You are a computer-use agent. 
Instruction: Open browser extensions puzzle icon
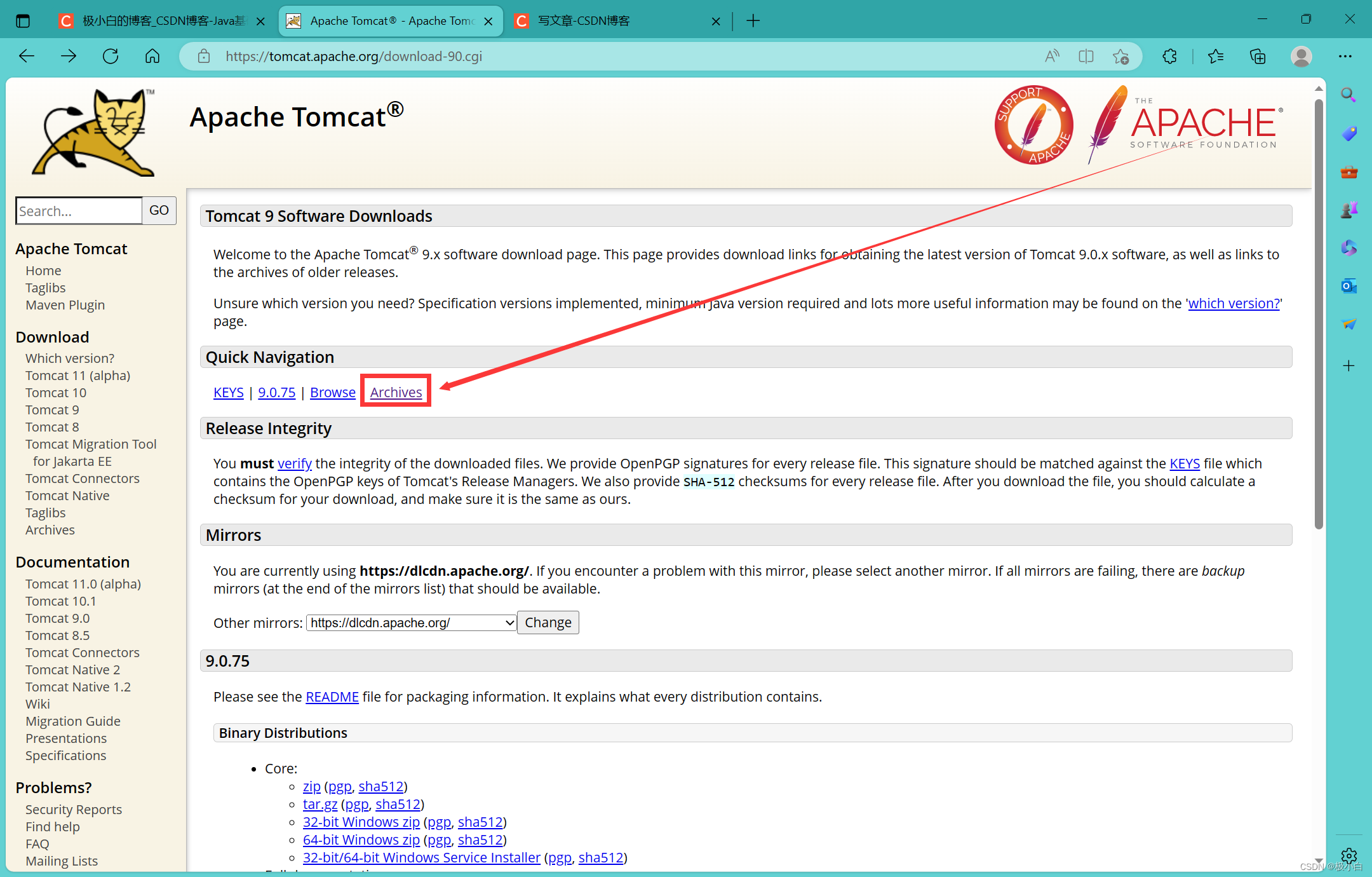[1170, 56]
